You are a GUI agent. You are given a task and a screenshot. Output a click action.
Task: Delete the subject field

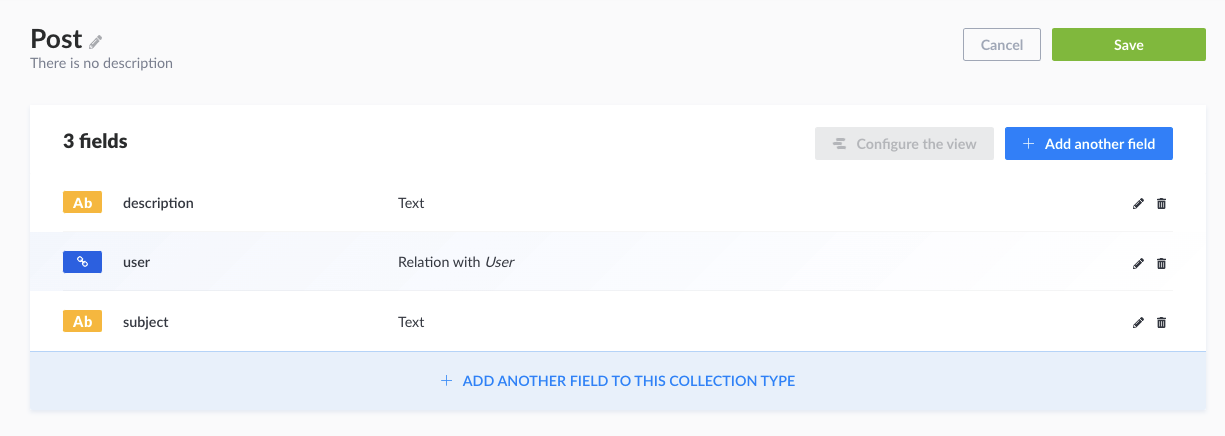(x=1161, y=322)
